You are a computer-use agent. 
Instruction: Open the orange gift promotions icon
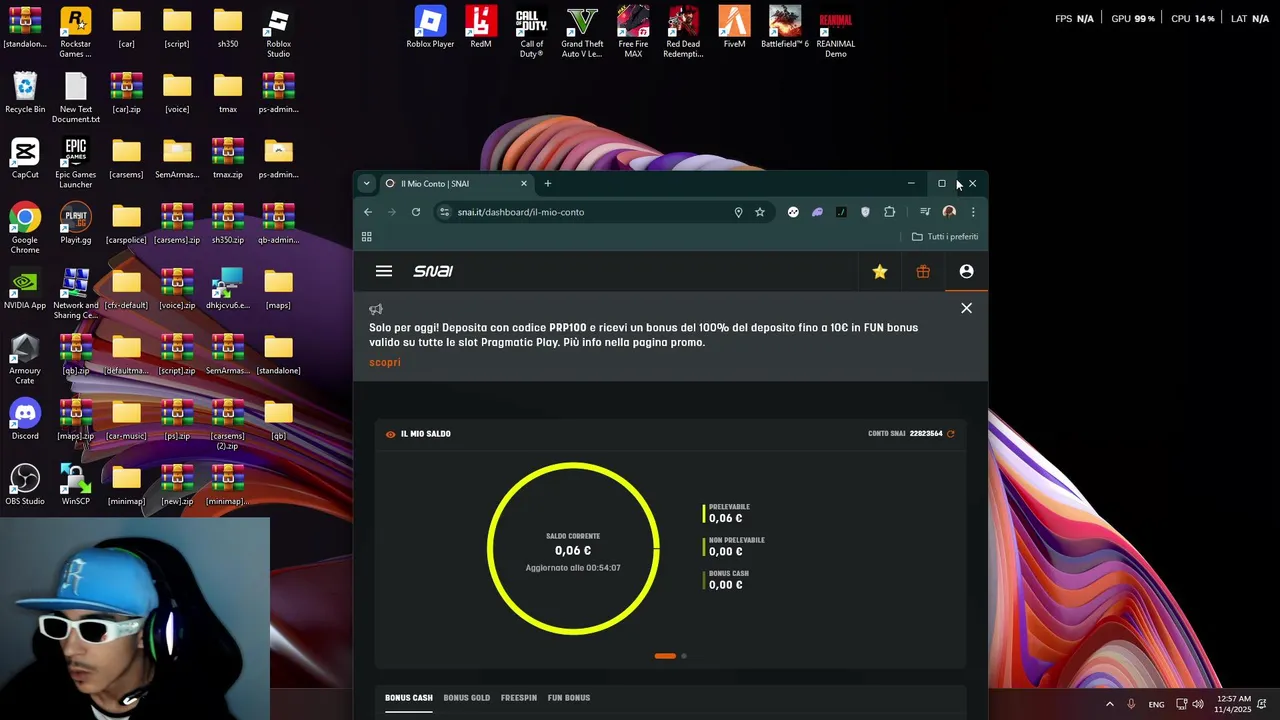[923, 271]
